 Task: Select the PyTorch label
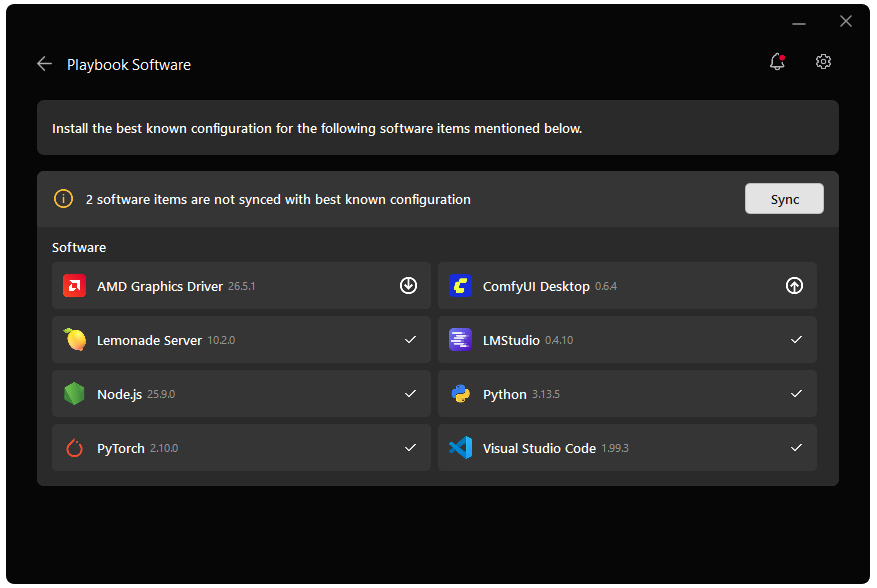121,448
